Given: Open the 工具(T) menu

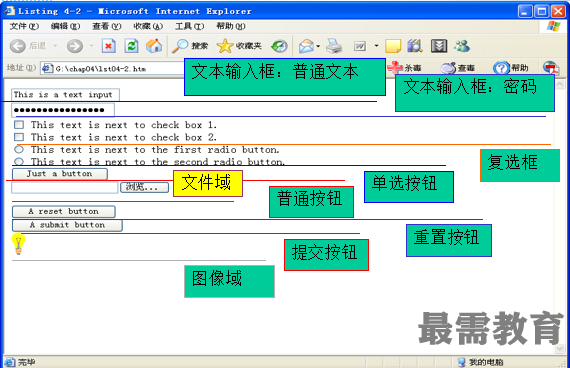Looking at the screenshot, I should 189,26.
